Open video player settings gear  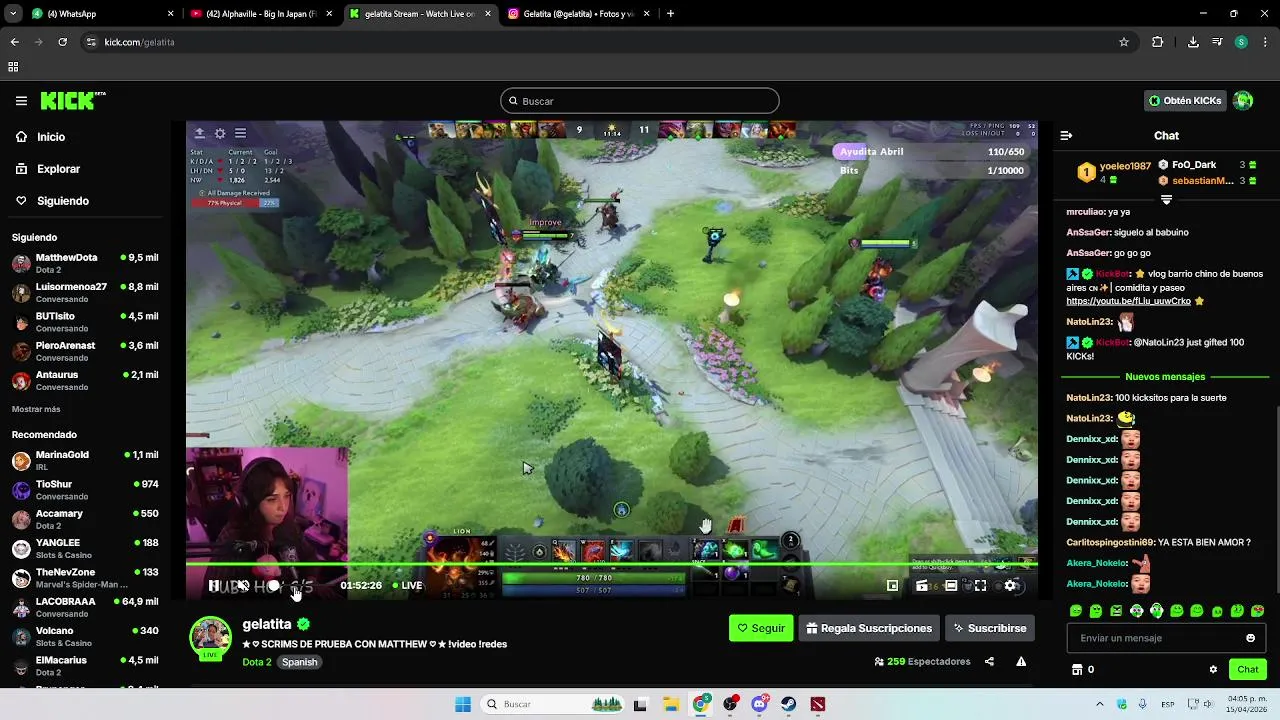[x=1010, y=586]
